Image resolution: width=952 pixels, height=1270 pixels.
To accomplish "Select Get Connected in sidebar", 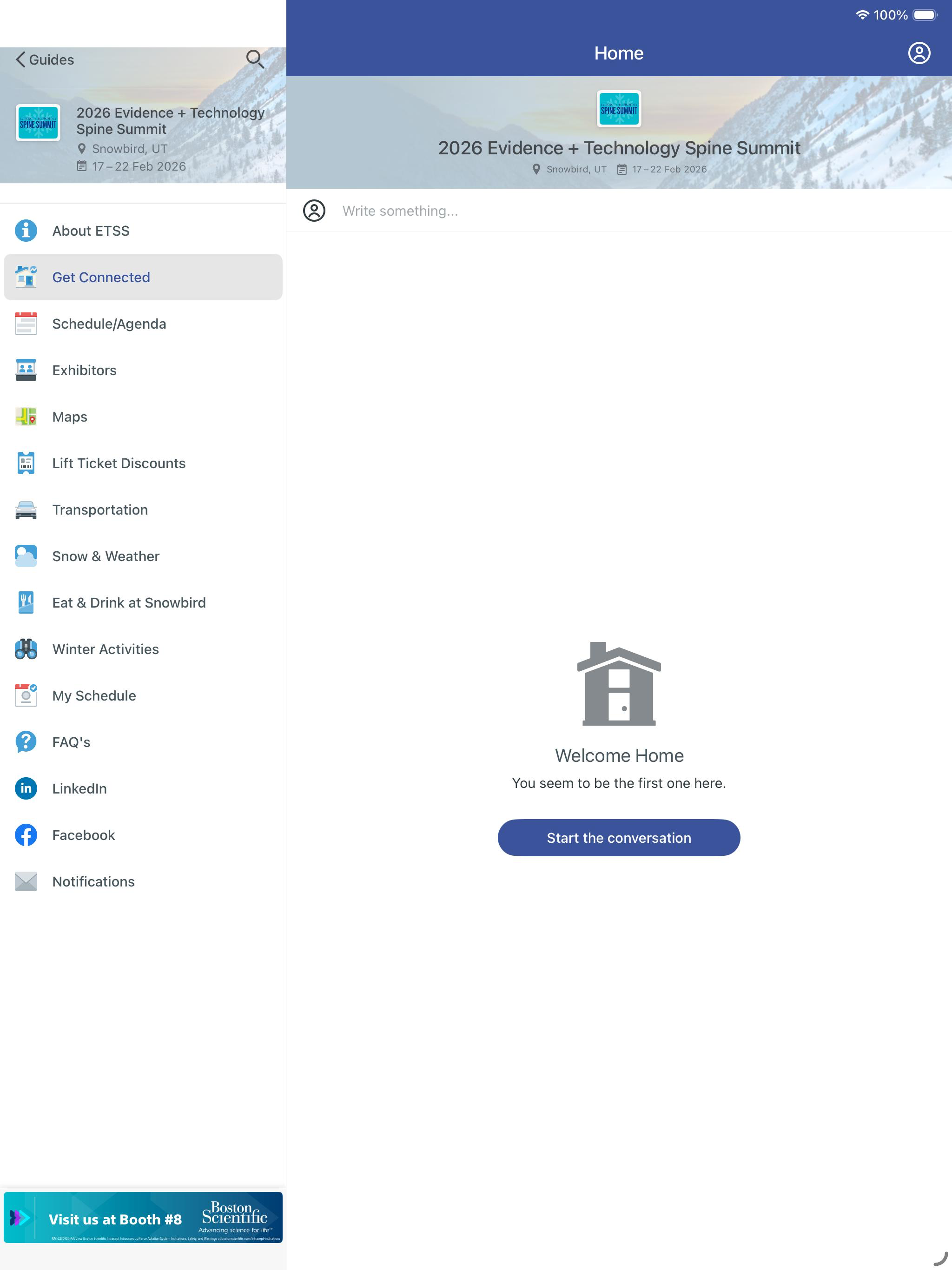I will (x=143, y=278).
